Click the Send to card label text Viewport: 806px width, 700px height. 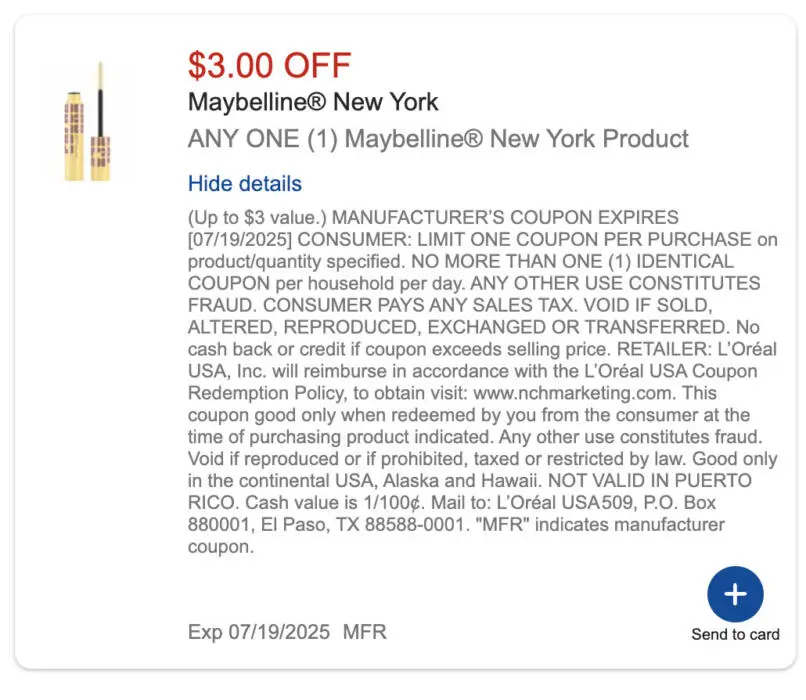click(735, 632)
